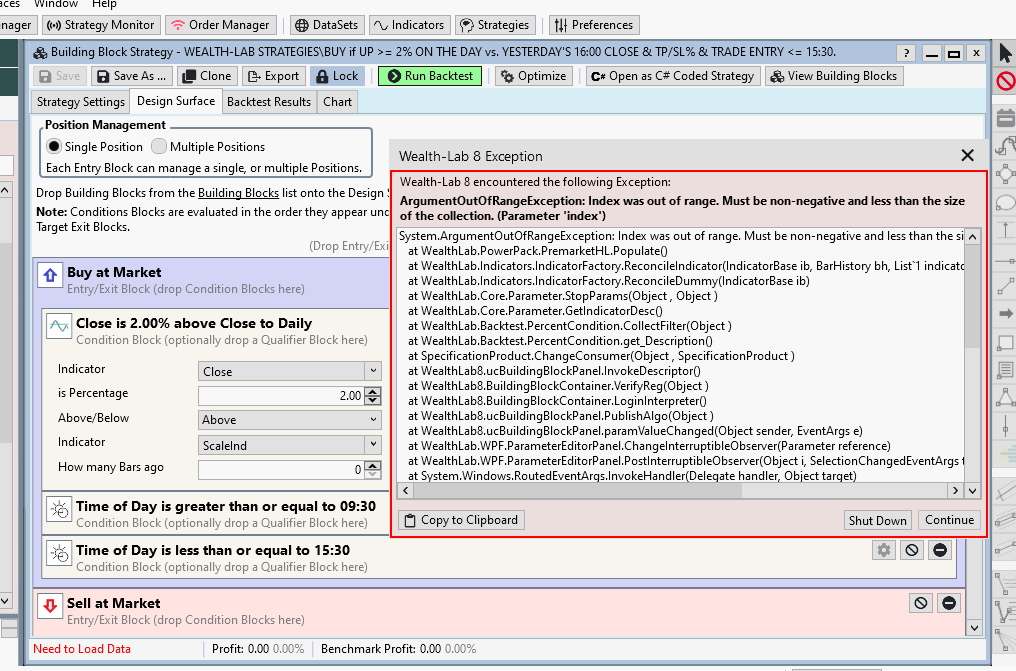Disable the Time of Day 15:30 condition block
The width and height of the screenshot is (1016, 671).
pos(912,551)
